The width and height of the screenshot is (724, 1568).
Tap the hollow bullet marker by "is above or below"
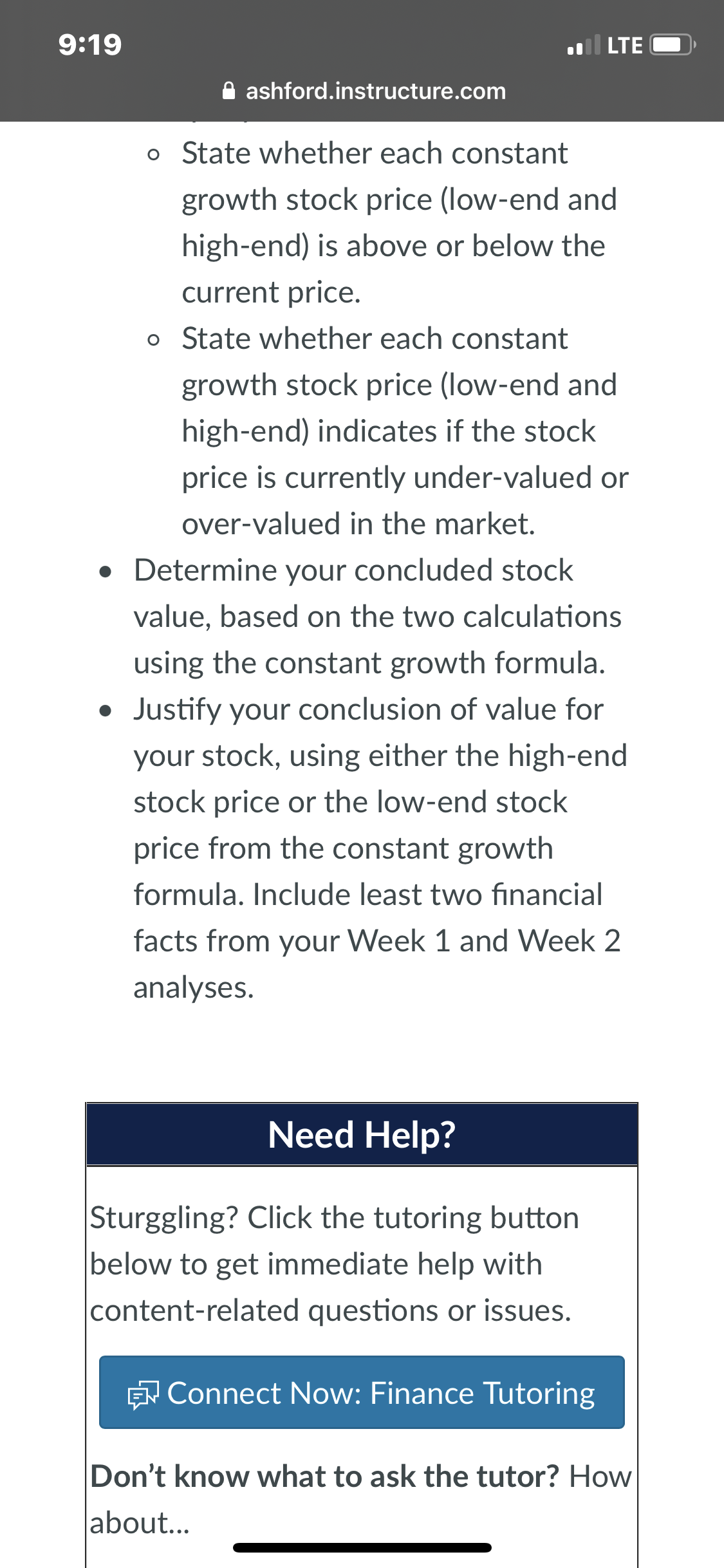[x=153, y=155]
